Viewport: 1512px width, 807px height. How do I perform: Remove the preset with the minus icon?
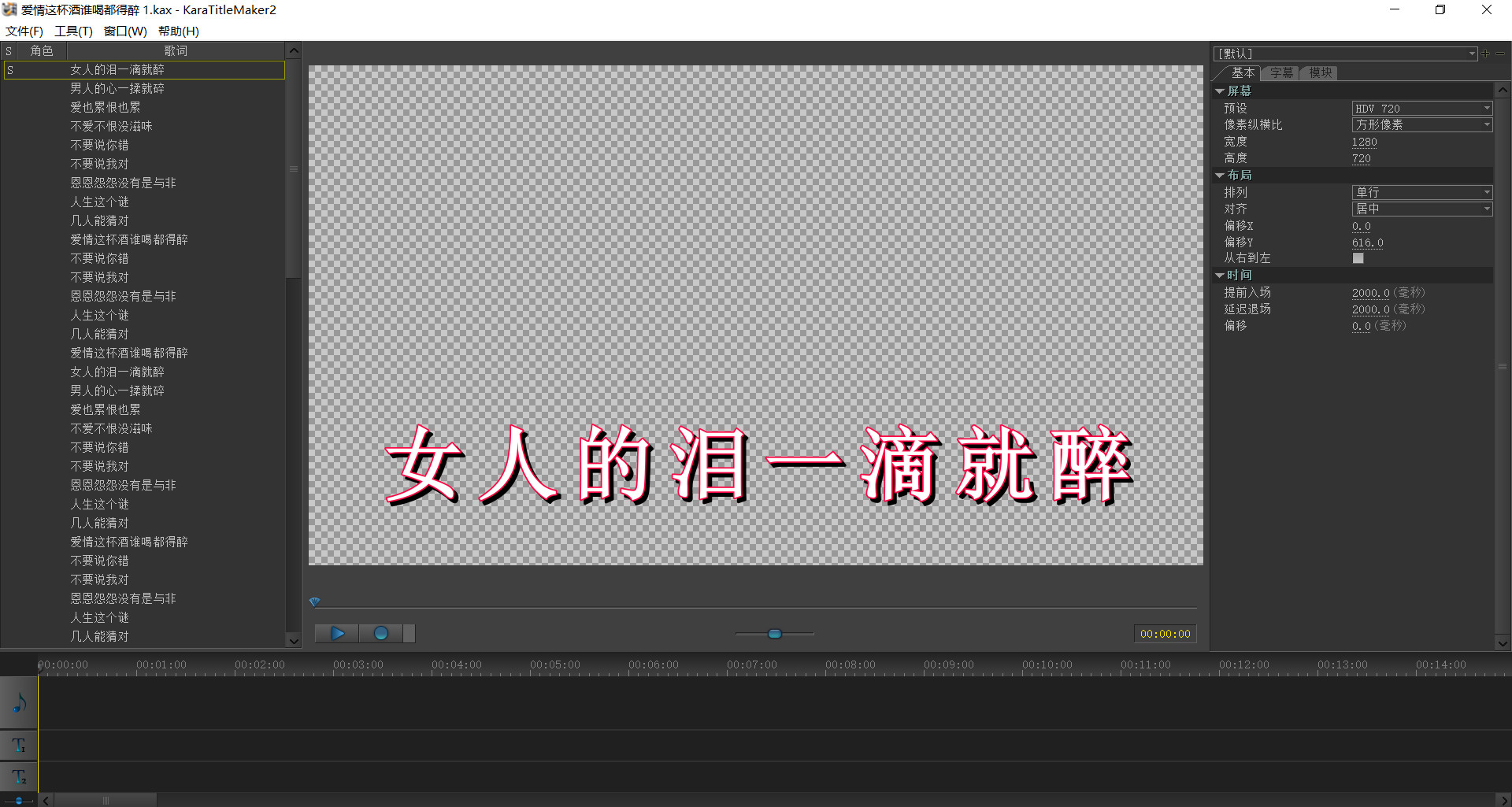[1500, 54]
